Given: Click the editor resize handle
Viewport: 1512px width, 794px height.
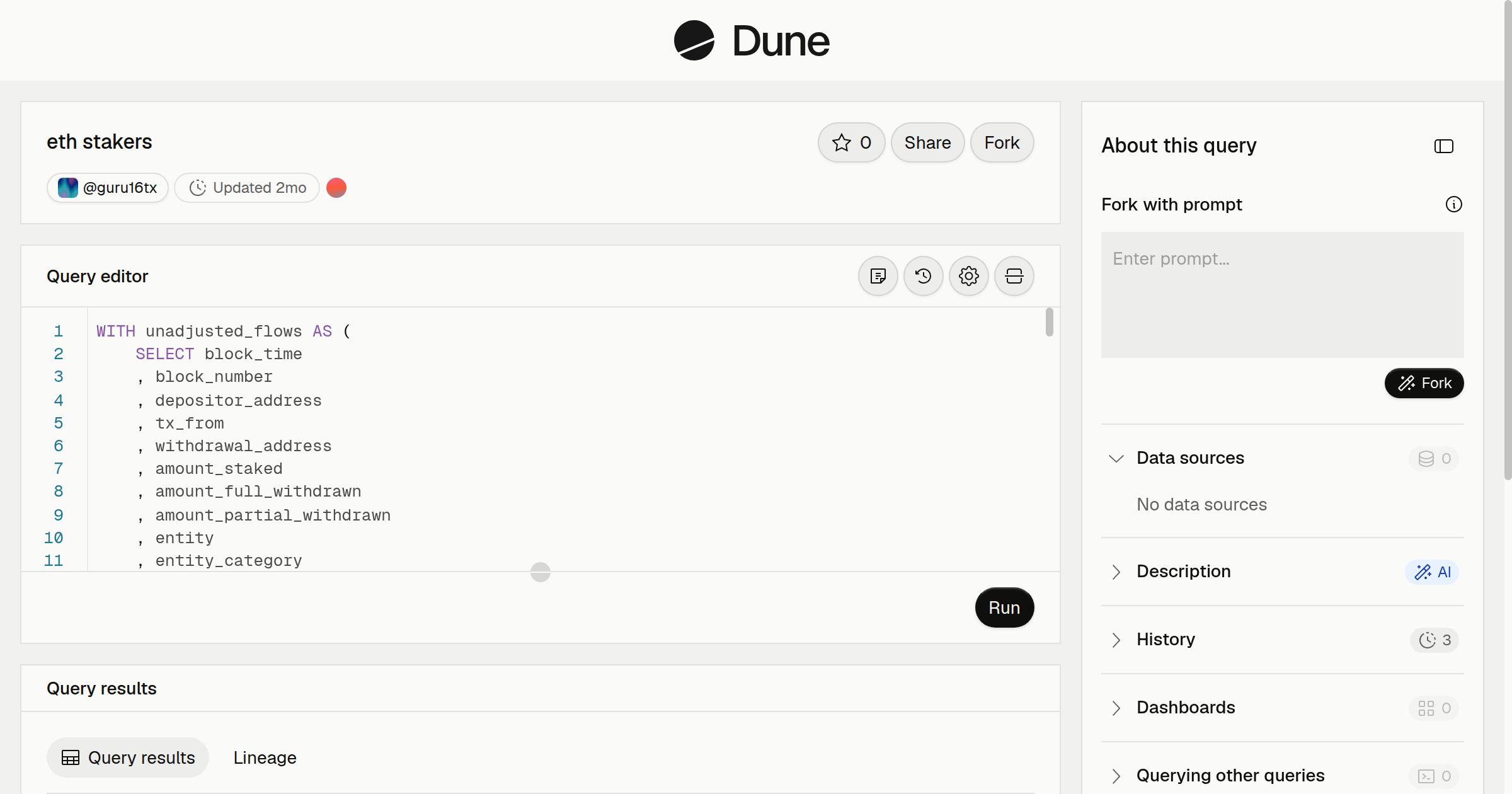Looking at the screenshot, I should click(541, 572).
